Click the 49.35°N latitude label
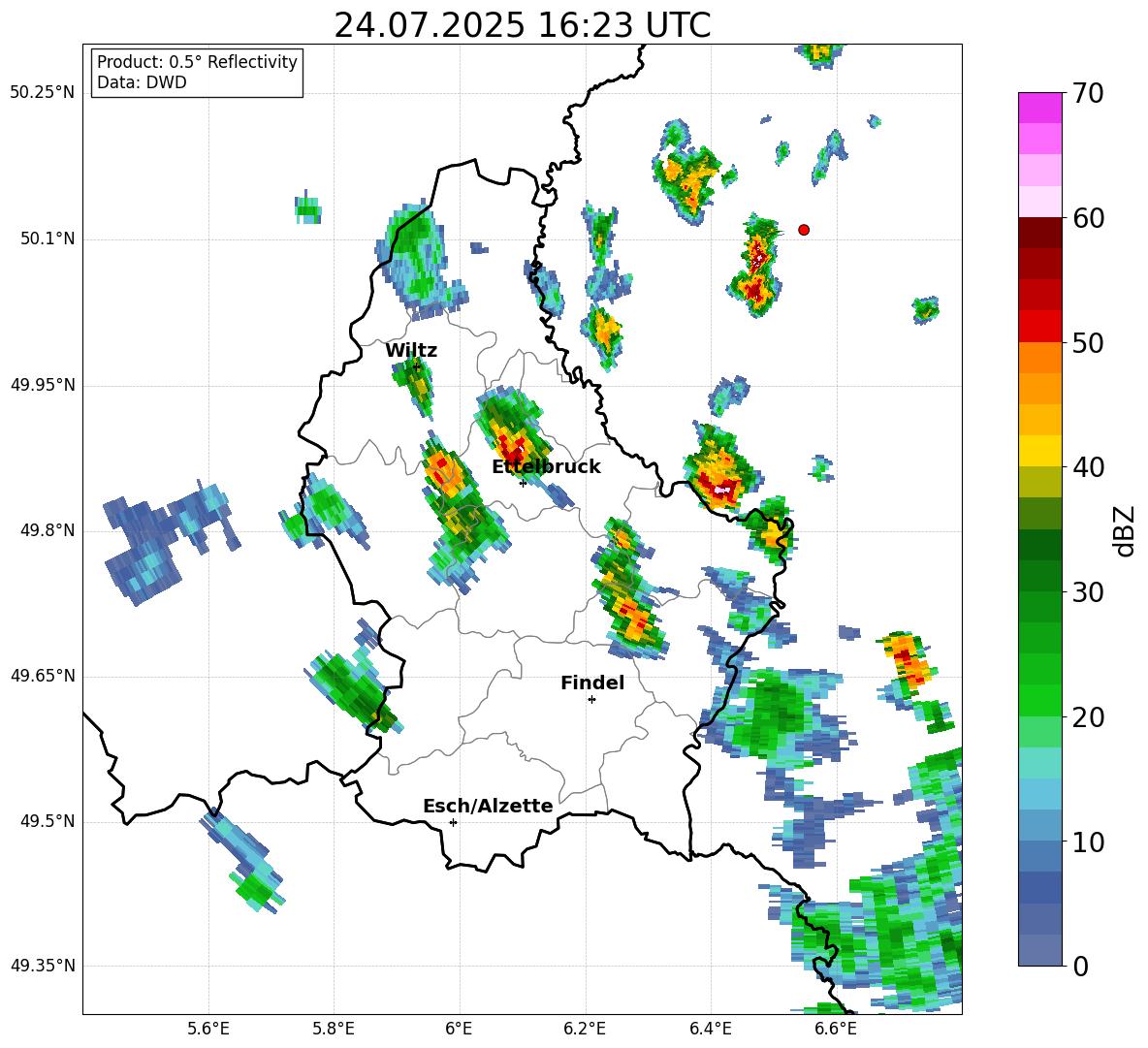This screenshot has width=1148, height=1048. pos(43,966)
